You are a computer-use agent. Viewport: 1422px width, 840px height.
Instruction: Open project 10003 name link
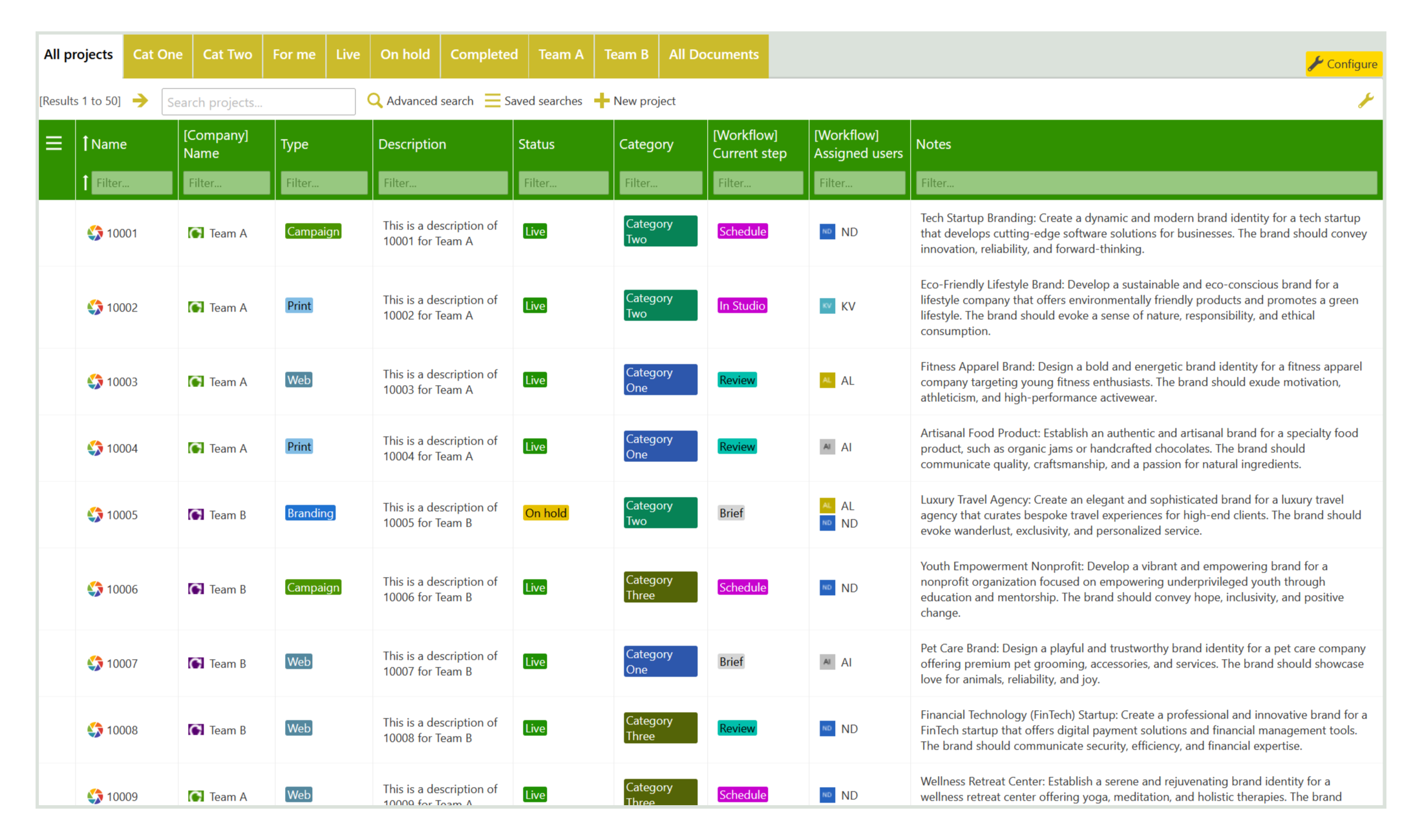coord(122,382)
